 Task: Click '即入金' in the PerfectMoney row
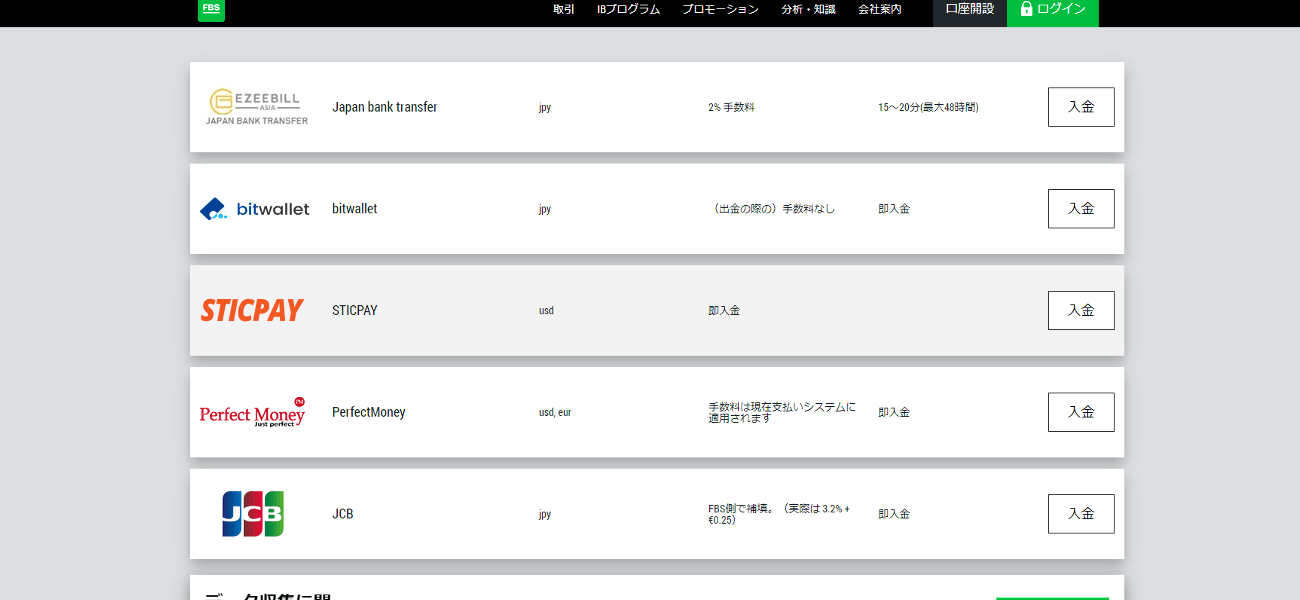click(x=894, y=412)
